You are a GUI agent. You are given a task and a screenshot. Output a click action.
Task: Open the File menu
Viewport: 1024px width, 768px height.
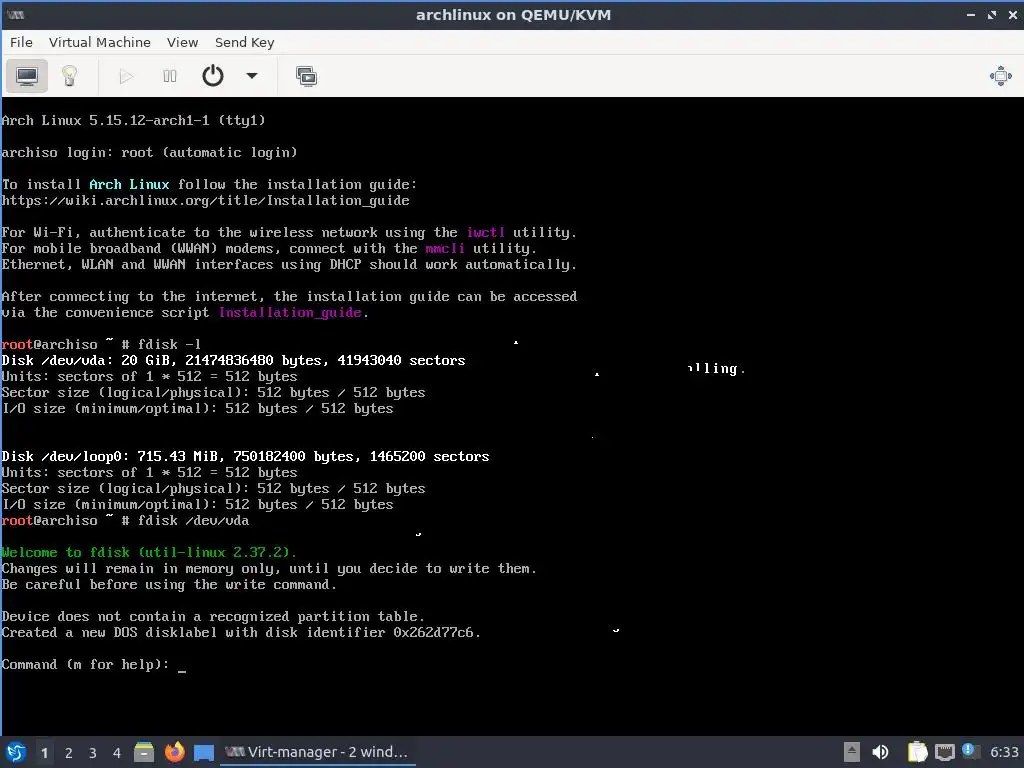pos(21,42)
